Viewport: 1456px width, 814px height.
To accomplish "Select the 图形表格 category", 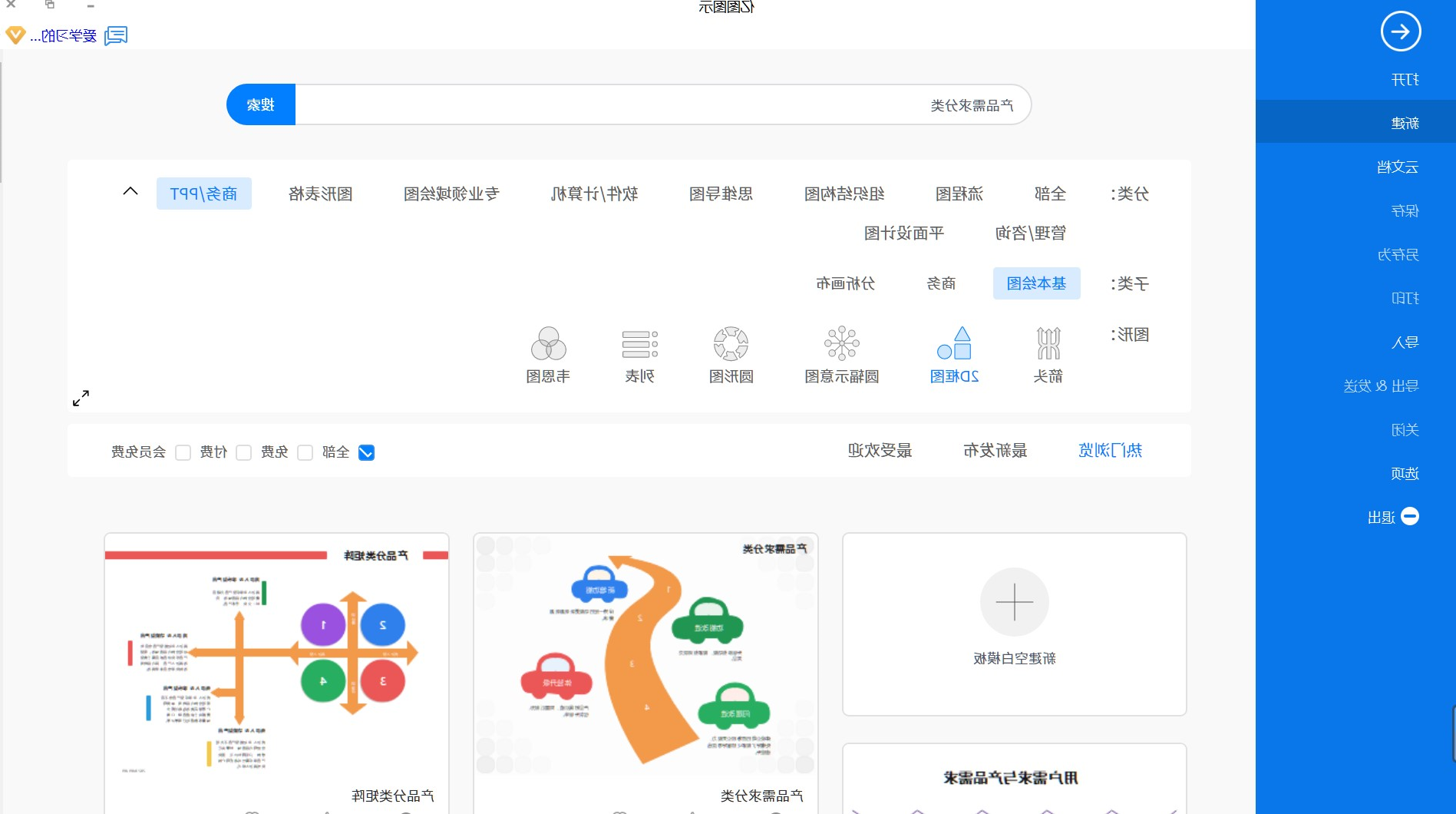I will tap(320, 194).
